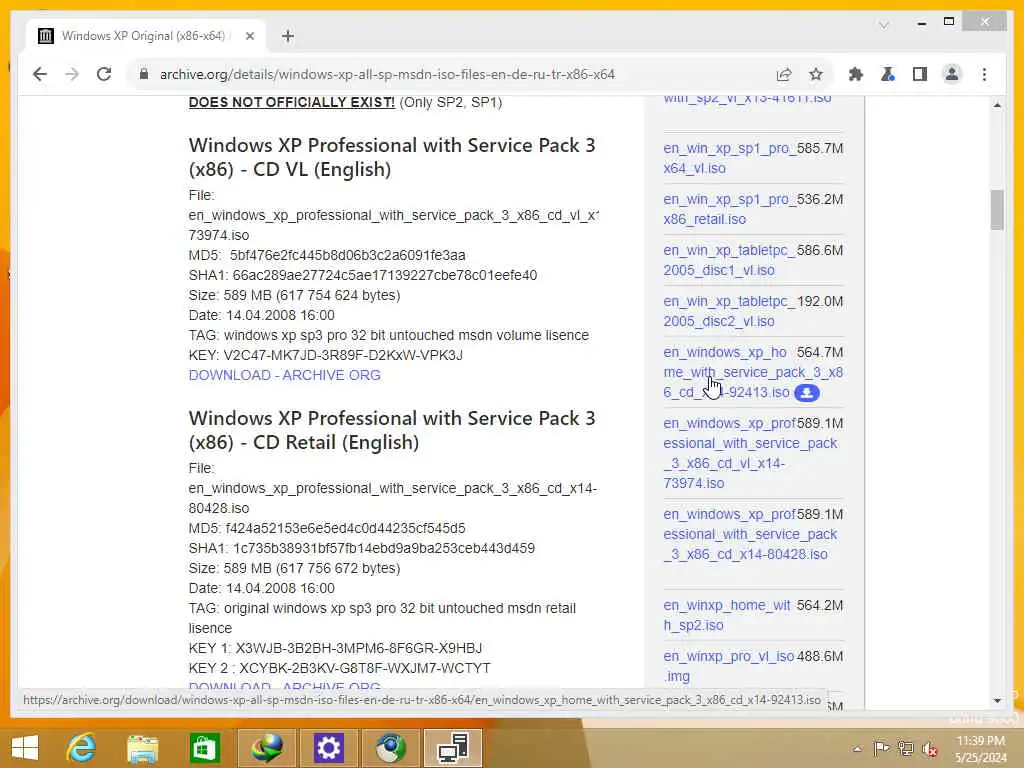Download professional SP3 x14-80428.iso
Image resolution: width=1024 pixels, height=768 pixels.
coord(750,534)
